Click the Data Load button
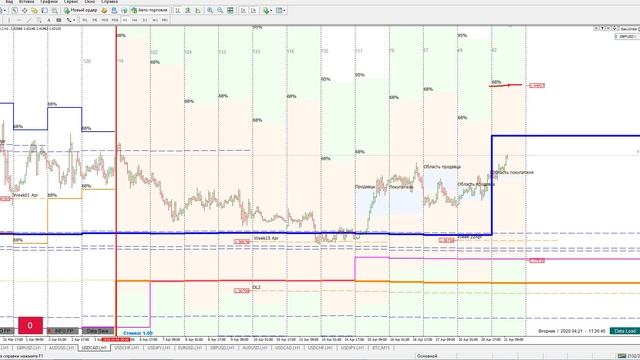Viewport: 640px width, 360px height. tap(624, 331)
